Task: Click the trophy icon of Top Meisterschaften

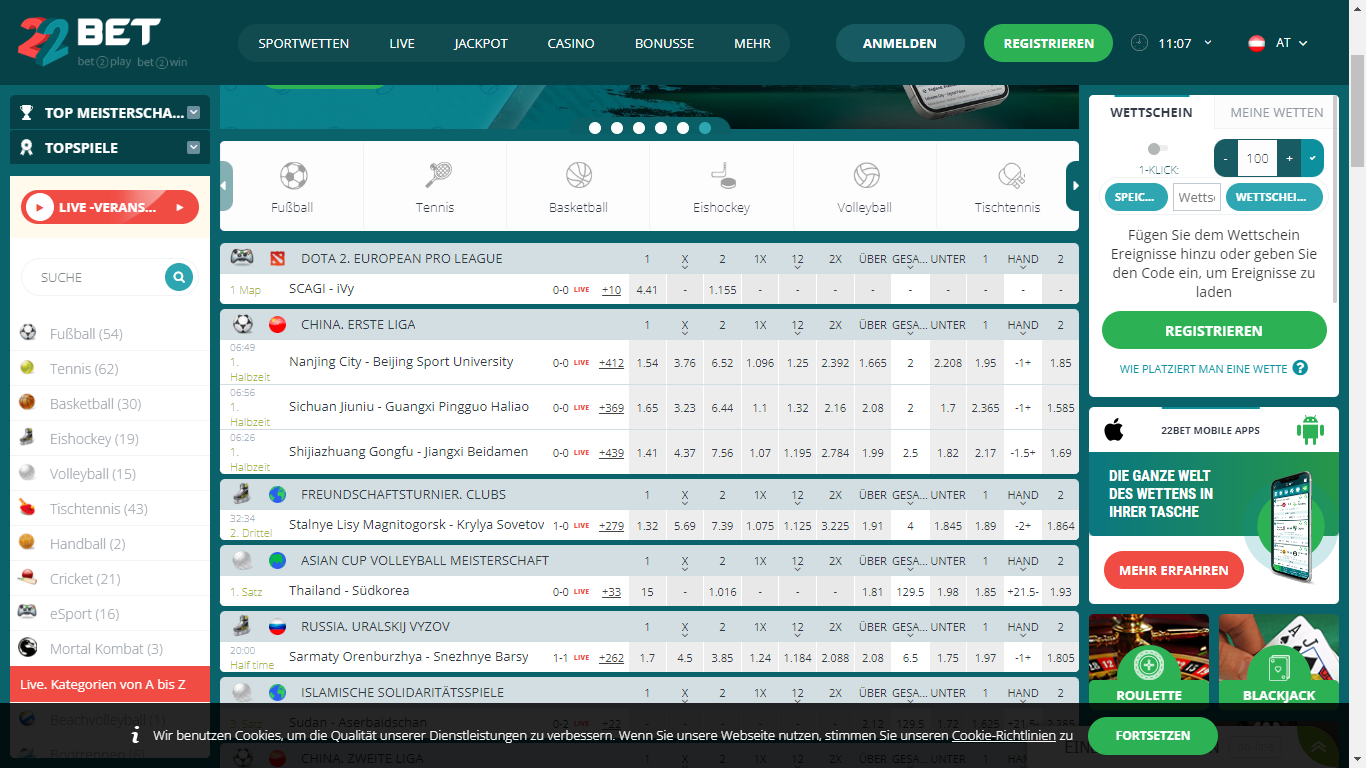Action: (27, 113)
